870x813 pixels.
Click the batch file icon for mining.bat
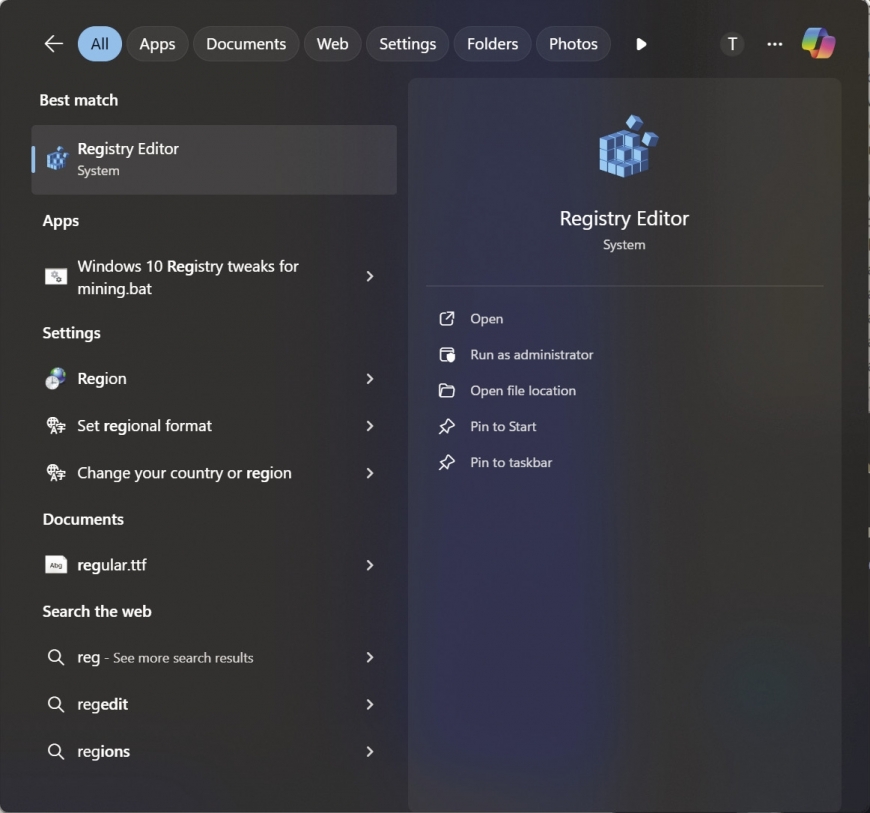pos(56,276)
